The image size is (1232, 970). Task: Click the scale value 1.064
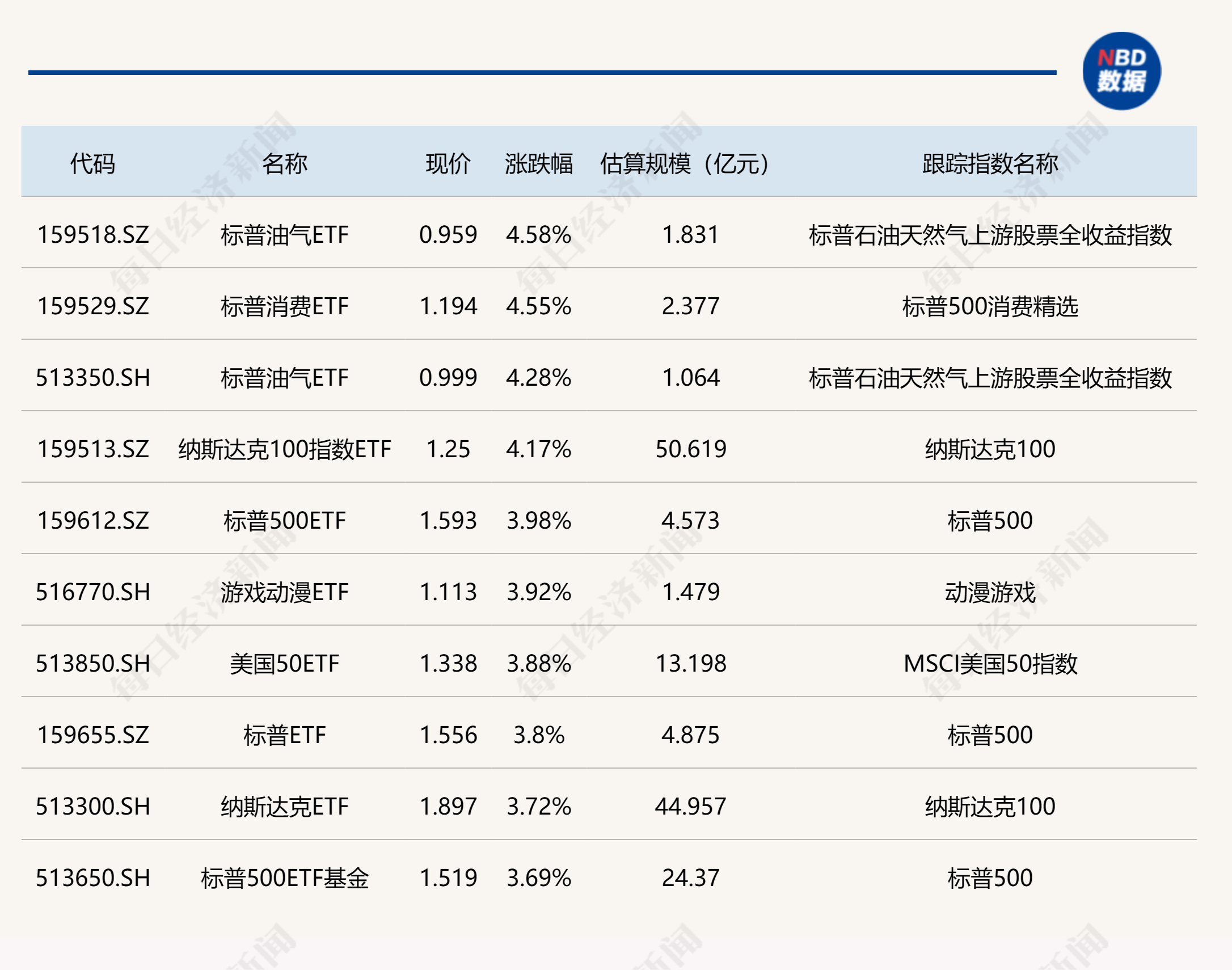point(690,378)
